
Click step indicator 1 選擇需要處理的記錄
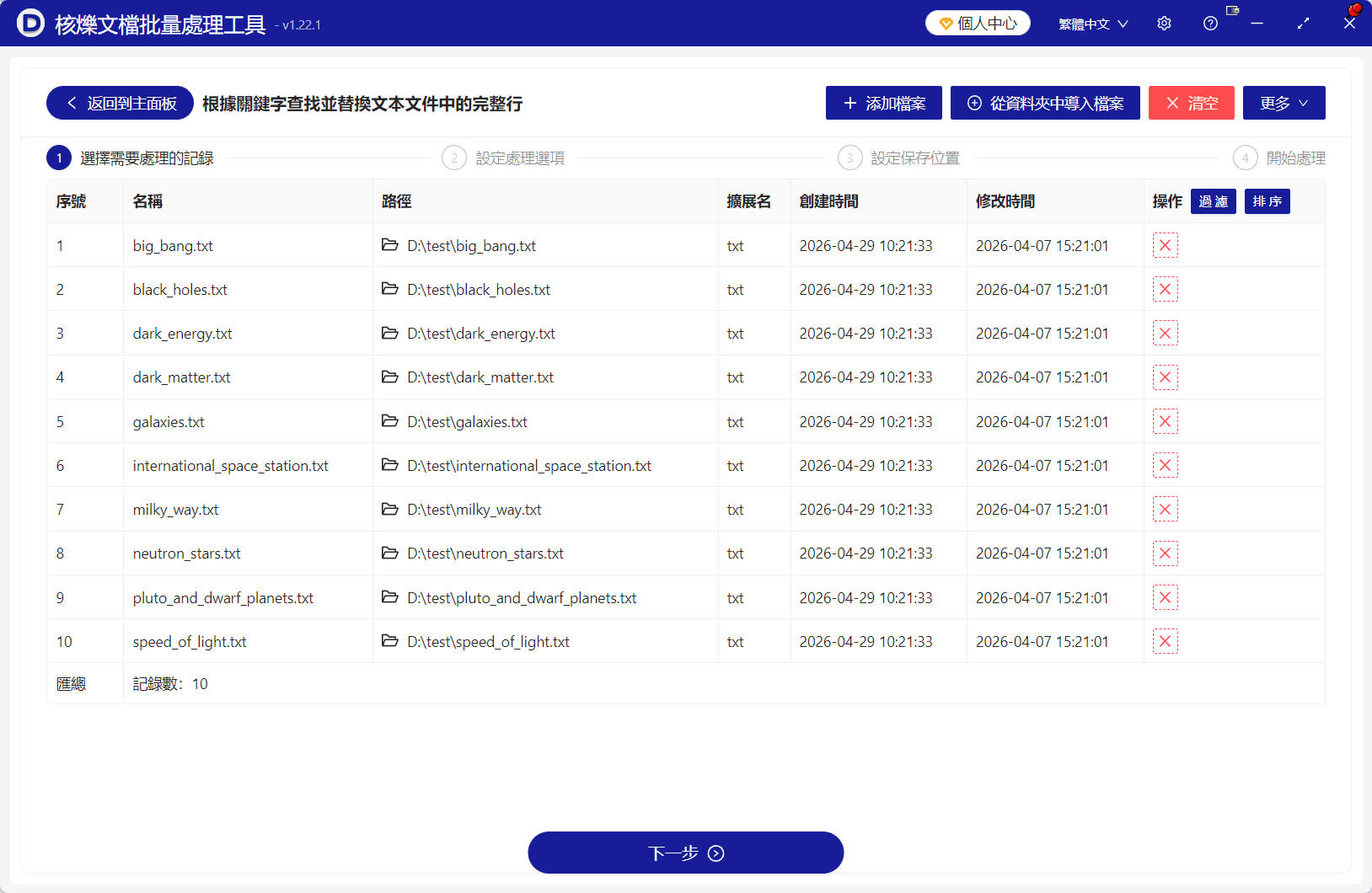58,158
